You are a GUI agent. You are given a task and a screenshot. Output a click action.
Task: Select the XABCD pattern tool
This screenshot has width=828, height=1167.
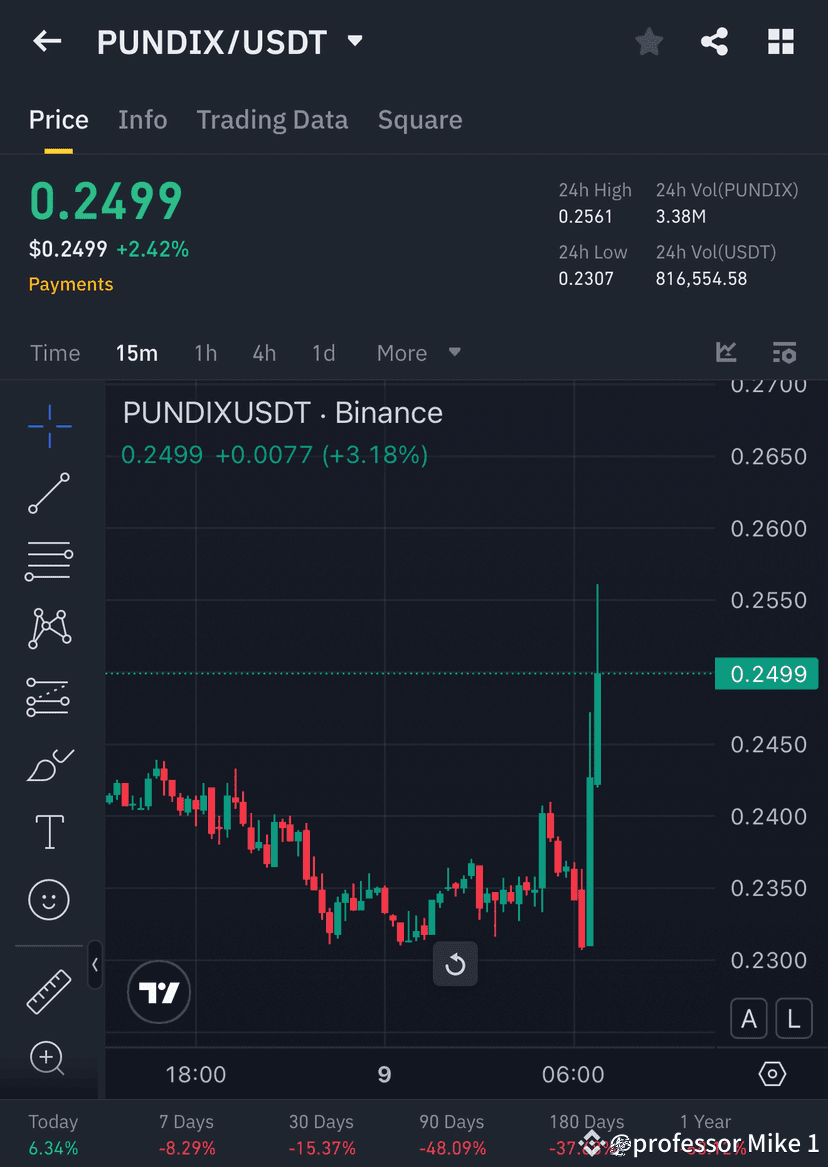coord(48,628)
